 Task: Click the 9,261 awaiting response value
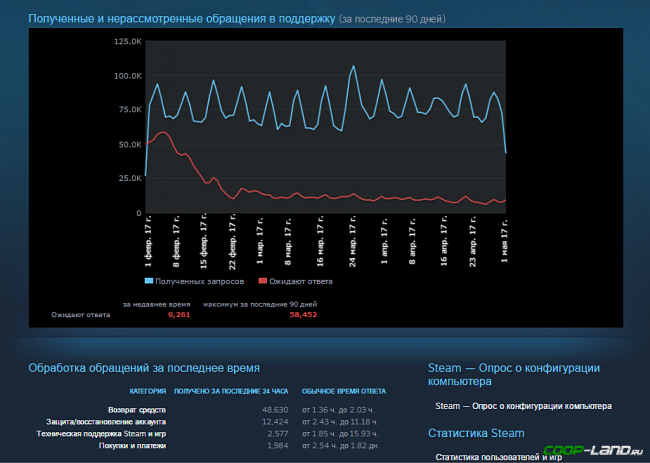179,314
